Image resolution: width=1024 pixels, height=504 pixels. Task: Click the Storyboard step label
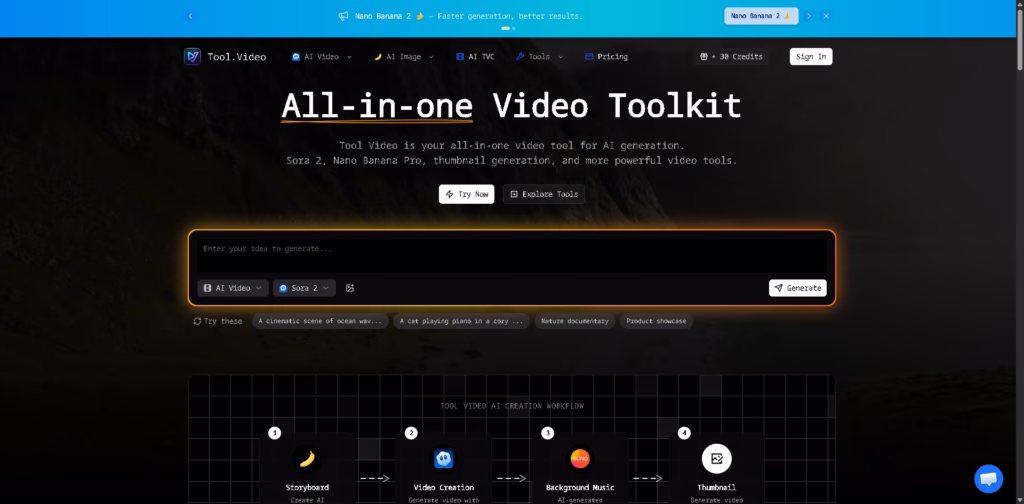click(307, 488)
